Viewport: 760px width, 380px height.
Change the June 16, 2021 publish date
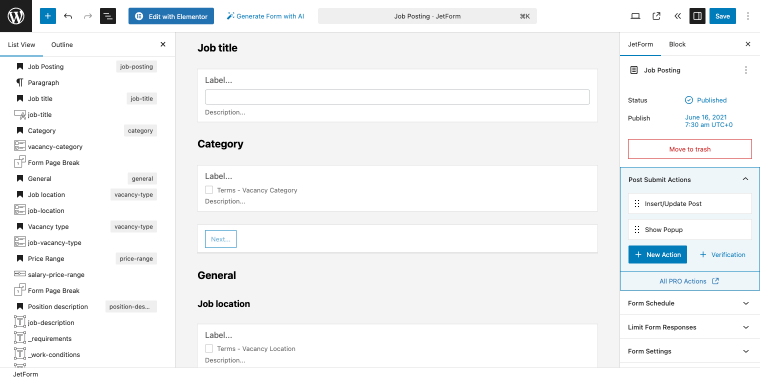[x=708, y=121]
